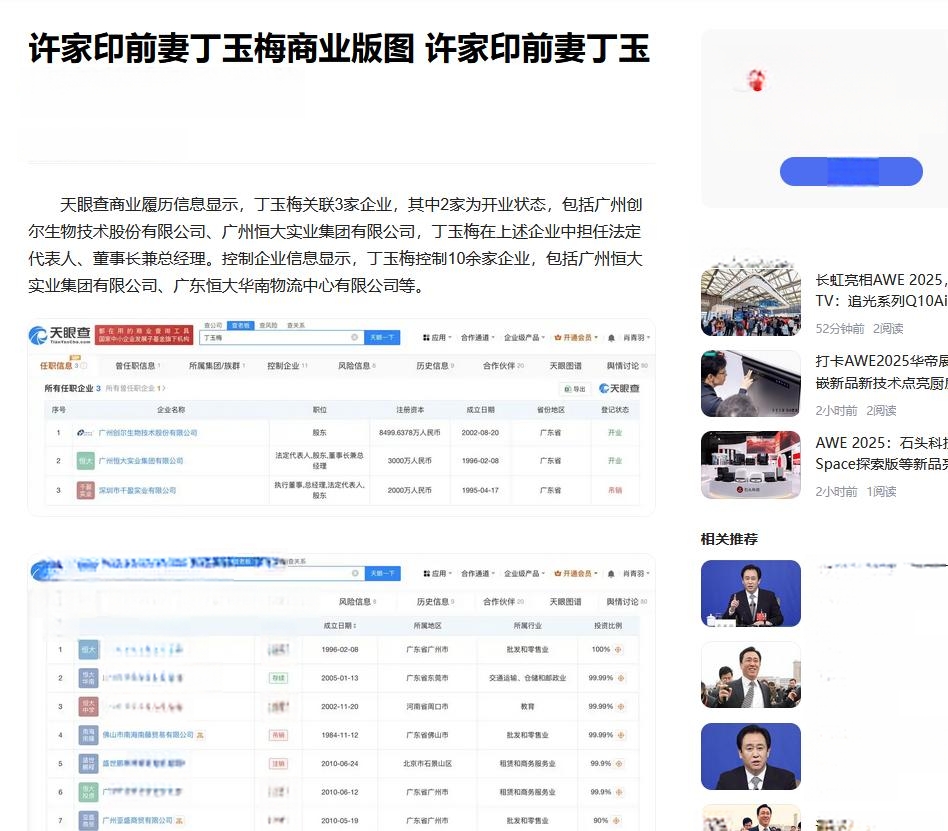Open the AWE 2025：石头科技 article link
This screenshot has height=831, width=948.
click(881, 454)
